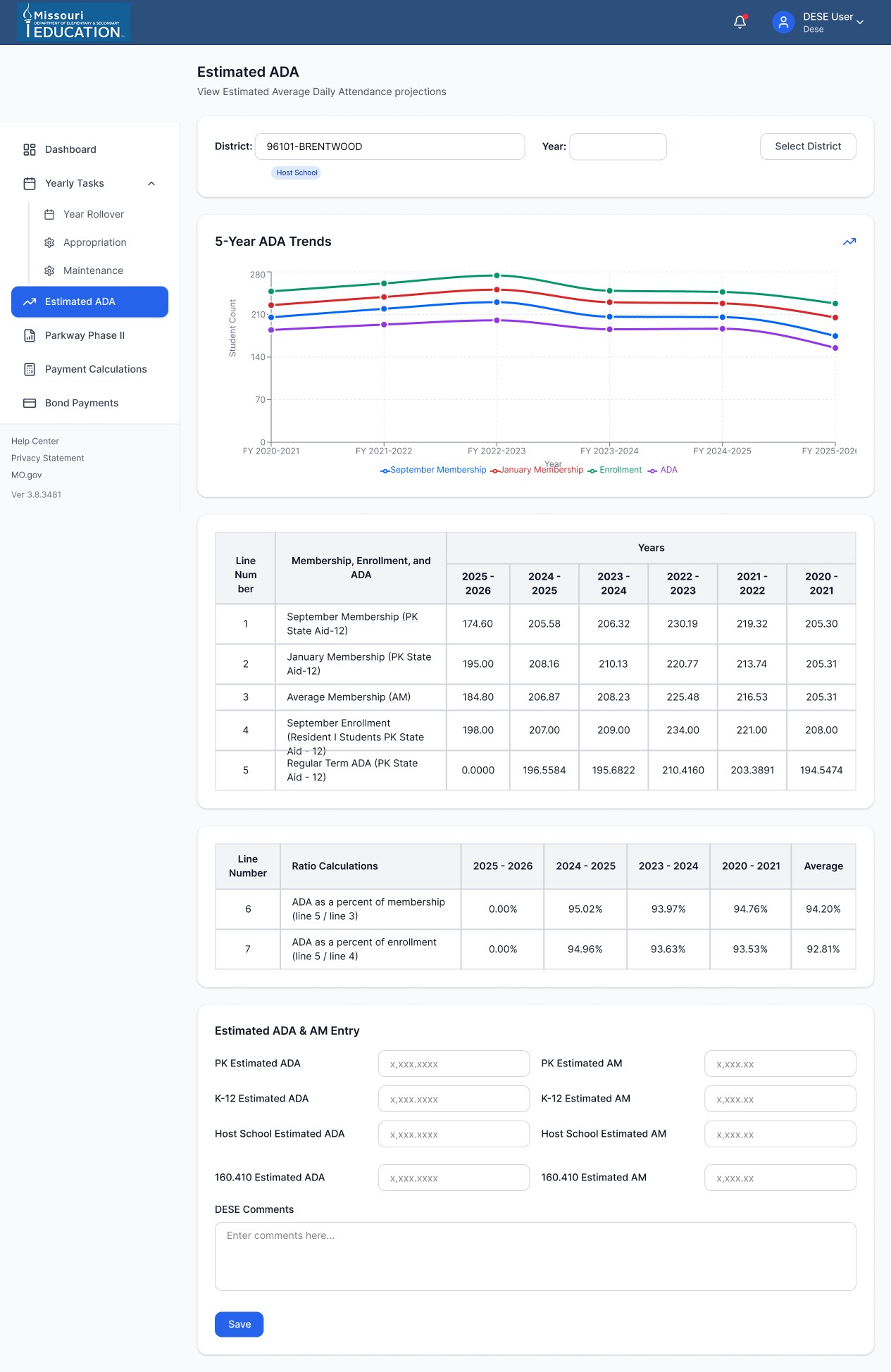This screenshot has width=891, height=1372.
Task: Click the Bond Payments card icon
Action: tap(30, 403)
